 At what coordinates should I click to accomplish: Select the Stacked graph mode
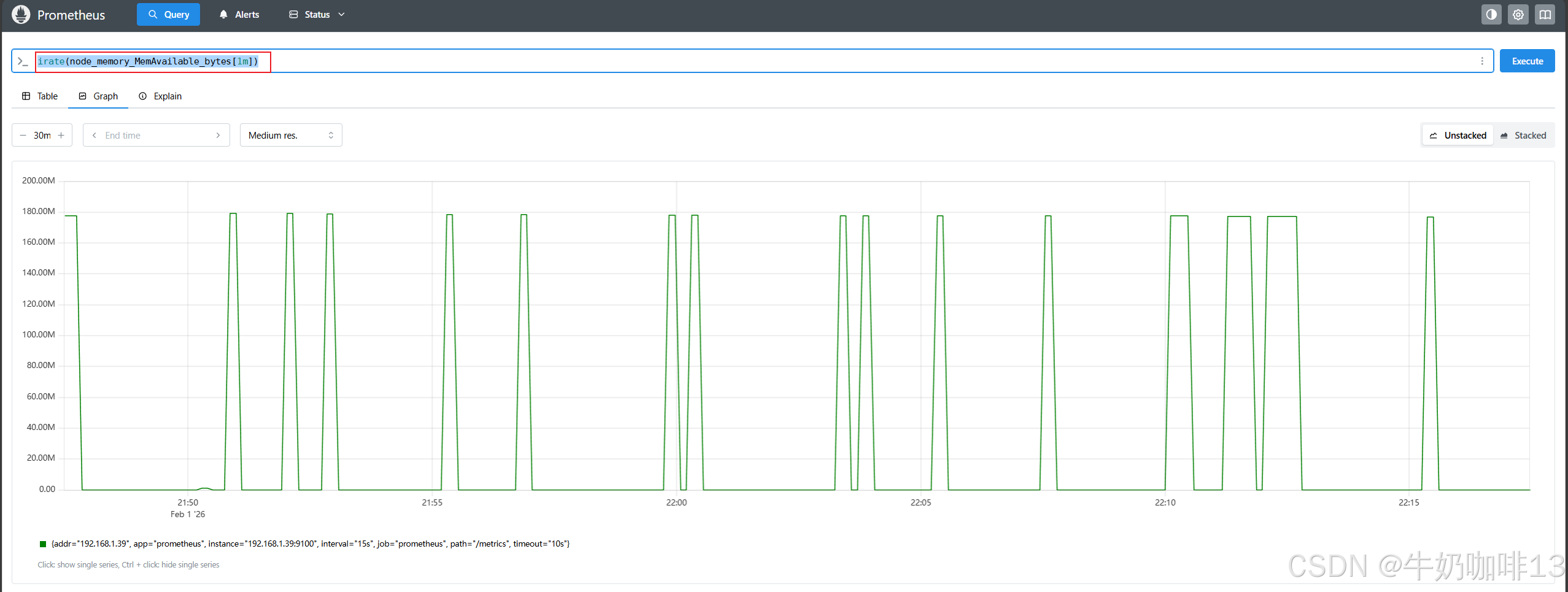[1523, 136]
